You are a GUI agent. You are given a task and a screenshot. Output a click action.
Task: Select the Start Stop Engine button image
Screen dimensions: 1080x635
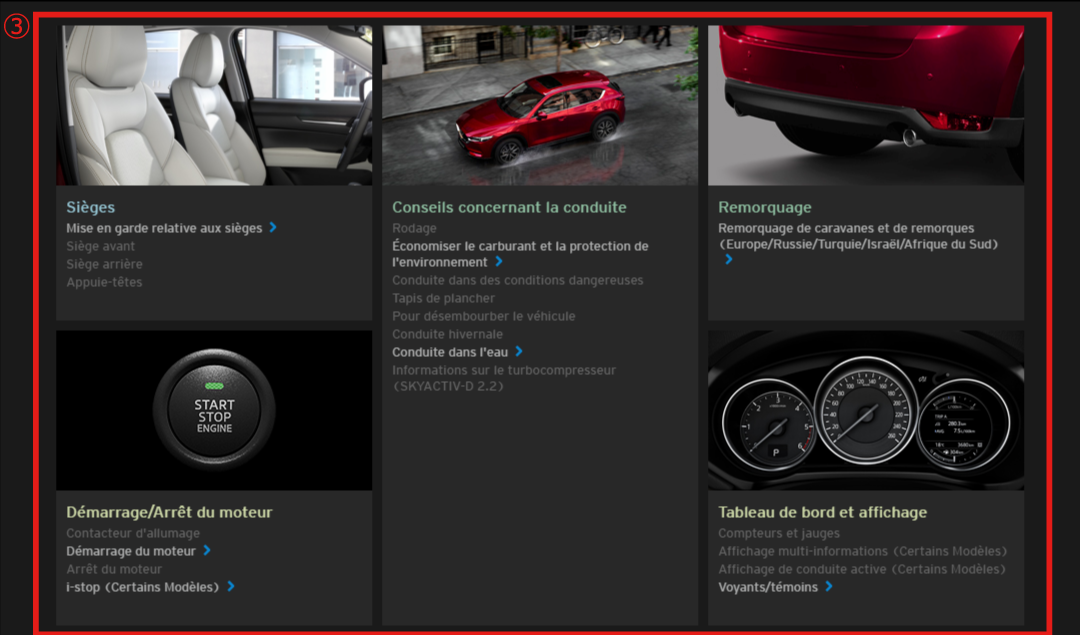click(214, 410)
